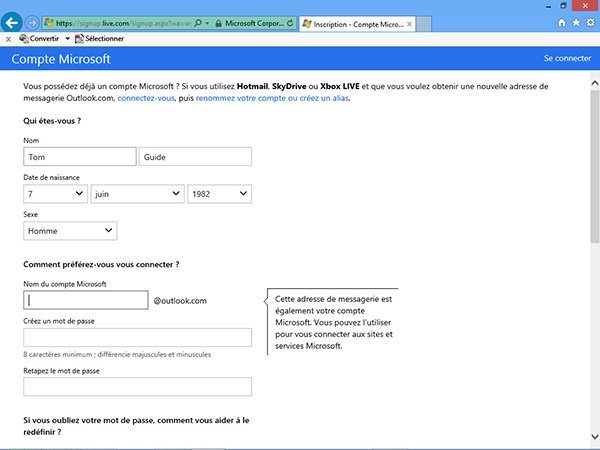Open the Home page icon
This screenshot has height=450, width=600.
[x=562, y=23]
